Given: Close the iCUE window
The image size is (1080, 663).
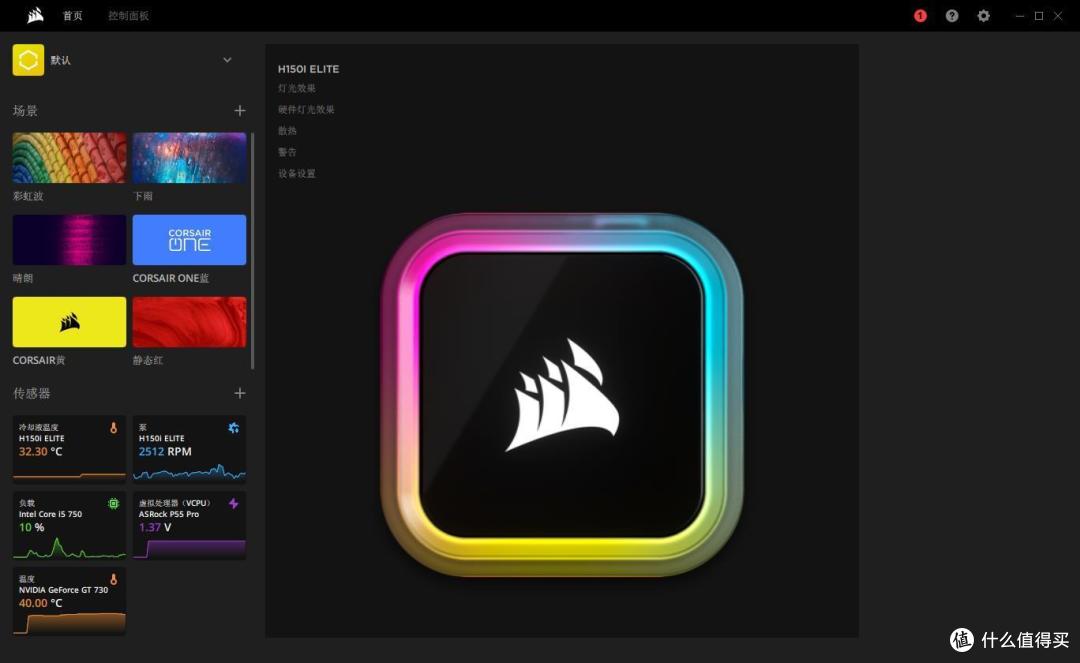Looking at the screenshot, I should [x=1058, y=16].
